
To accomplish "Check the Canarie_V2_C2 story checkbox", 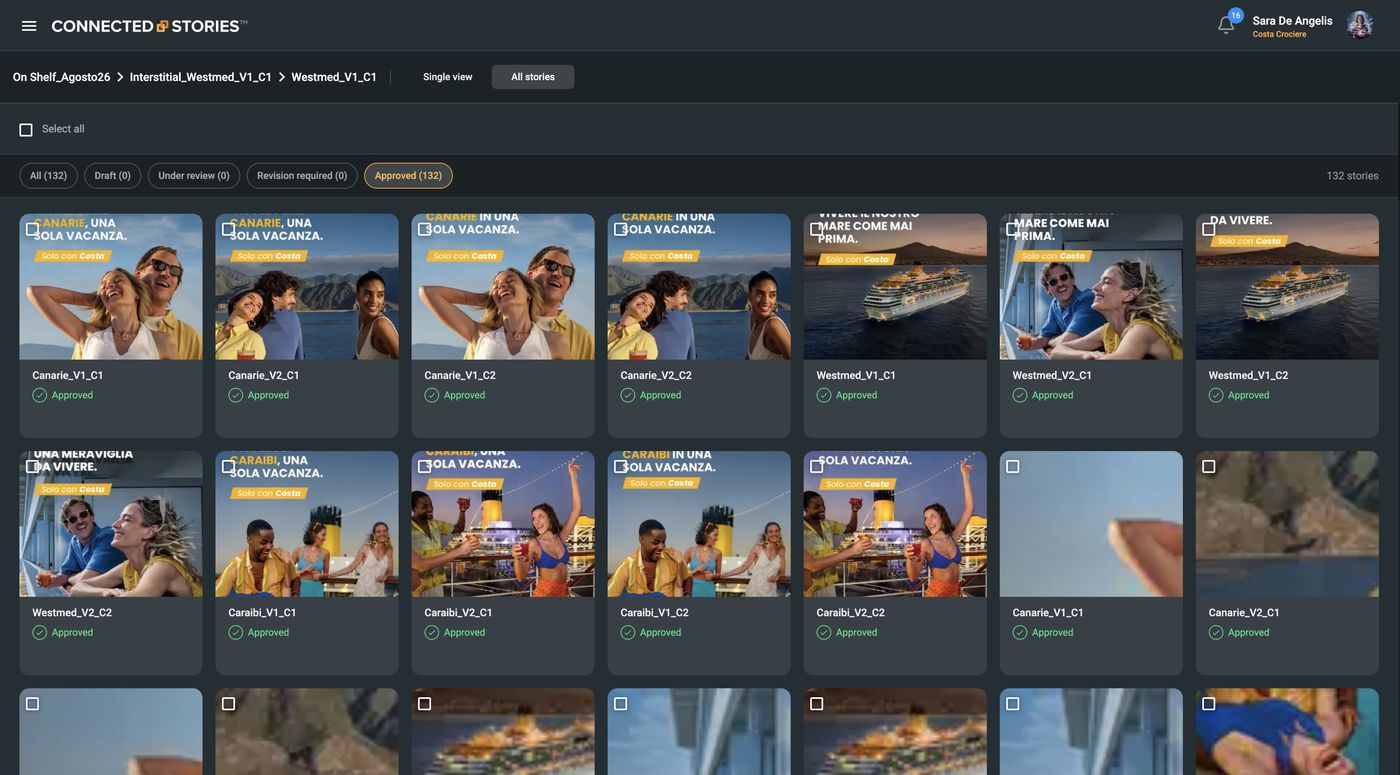I will coord(621,229).
